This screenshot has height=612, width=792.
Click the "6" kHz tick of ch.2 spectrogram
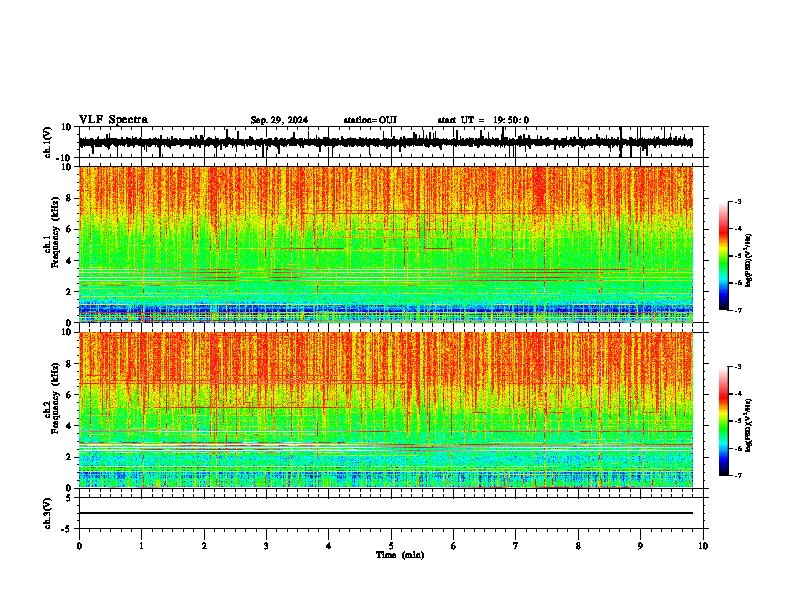[70, 395]
